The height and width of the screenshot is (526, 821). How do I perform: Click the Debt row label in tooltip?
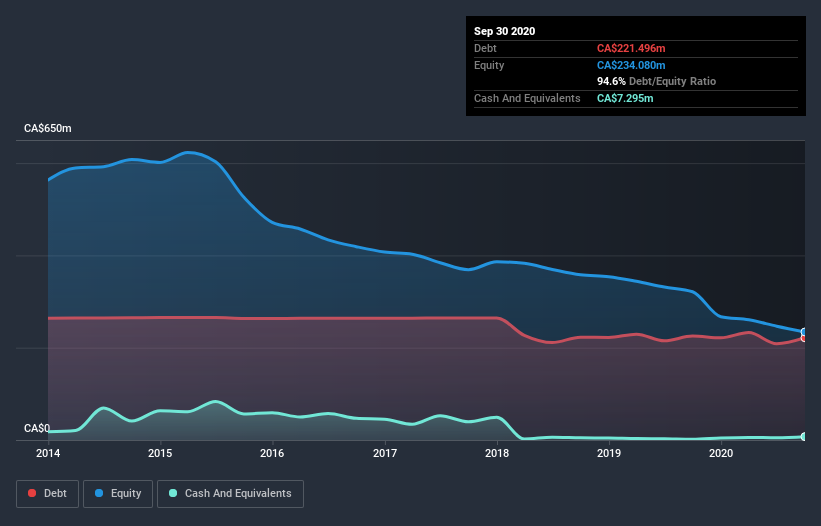(485, 48)
